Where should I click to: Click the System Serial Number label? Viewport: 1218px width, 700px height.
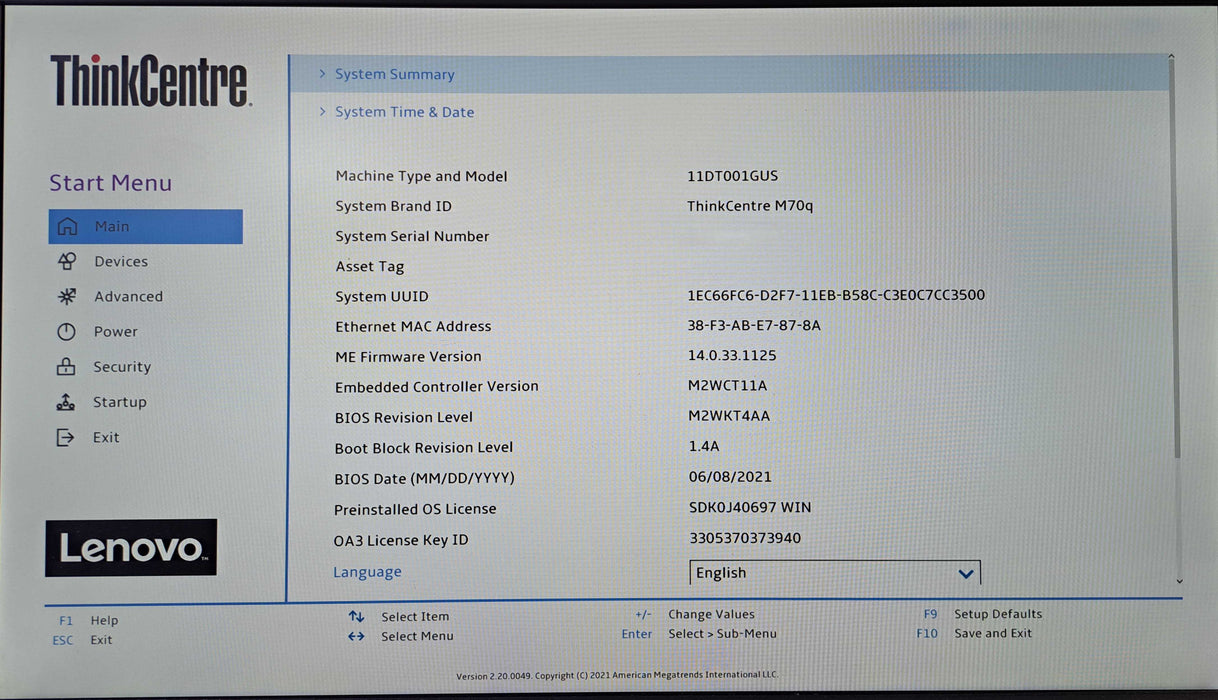(412, 237)
